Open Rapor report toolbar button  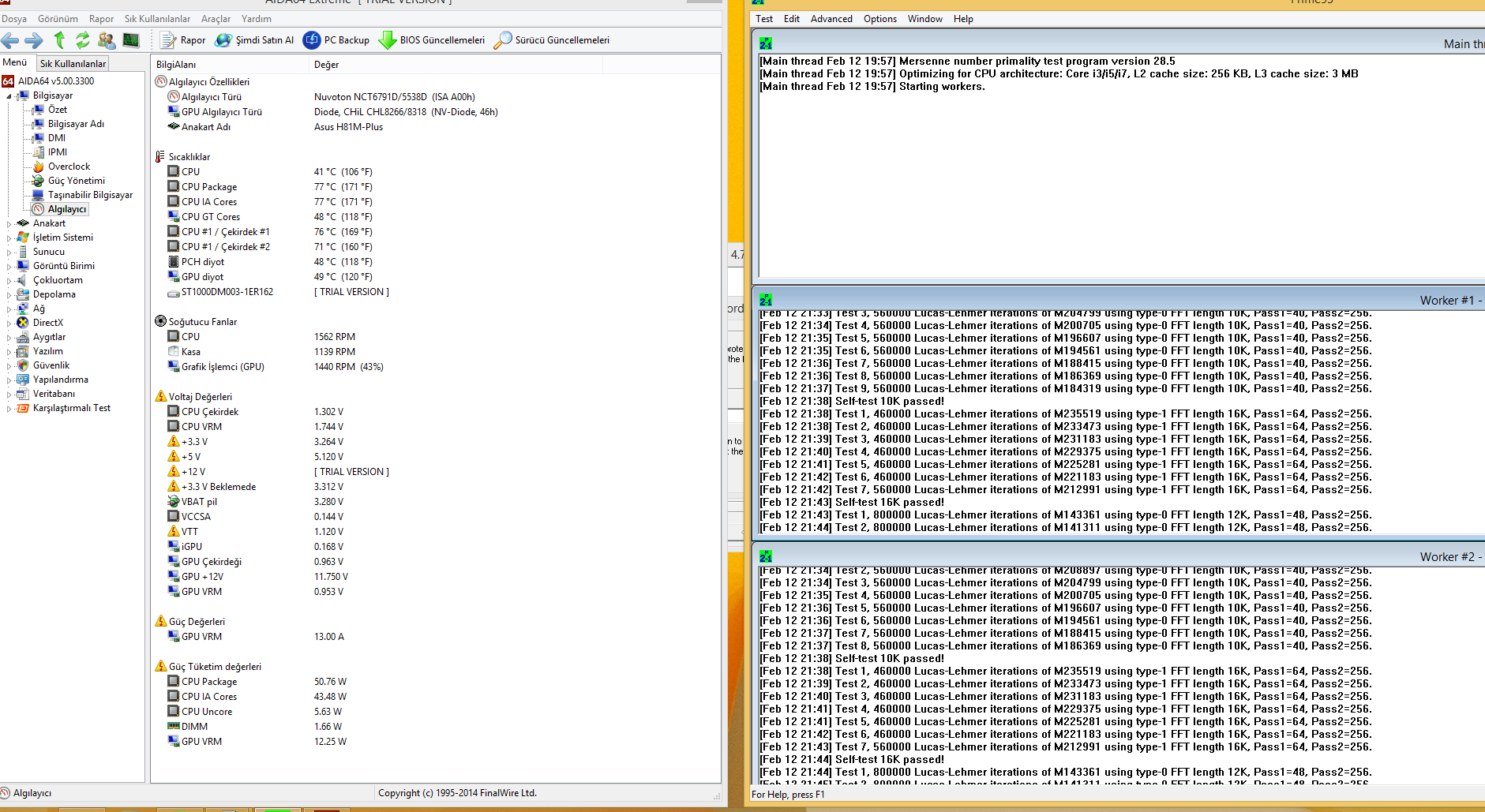(182, 40)
